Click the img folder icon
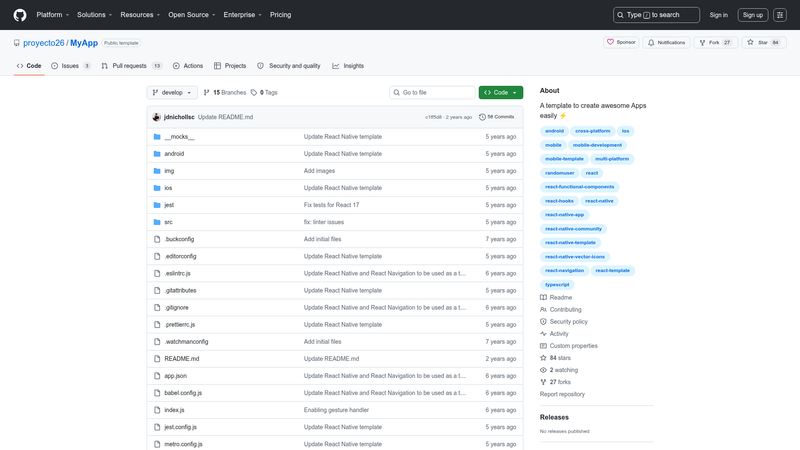The height and width of the screenshot is (450, 800). coord(157,171)
